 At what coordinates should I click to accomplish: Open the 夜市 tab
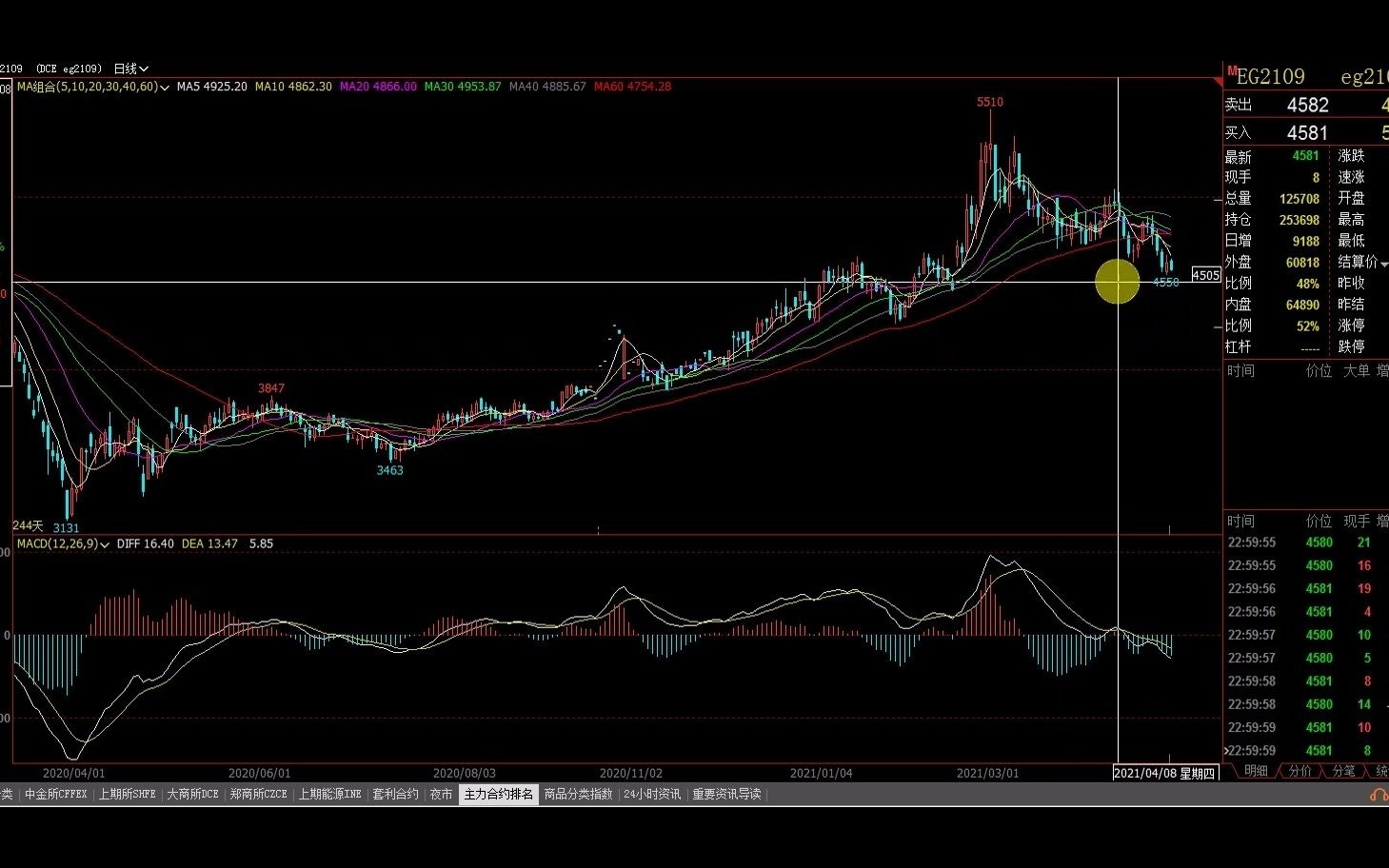(441, 794)
